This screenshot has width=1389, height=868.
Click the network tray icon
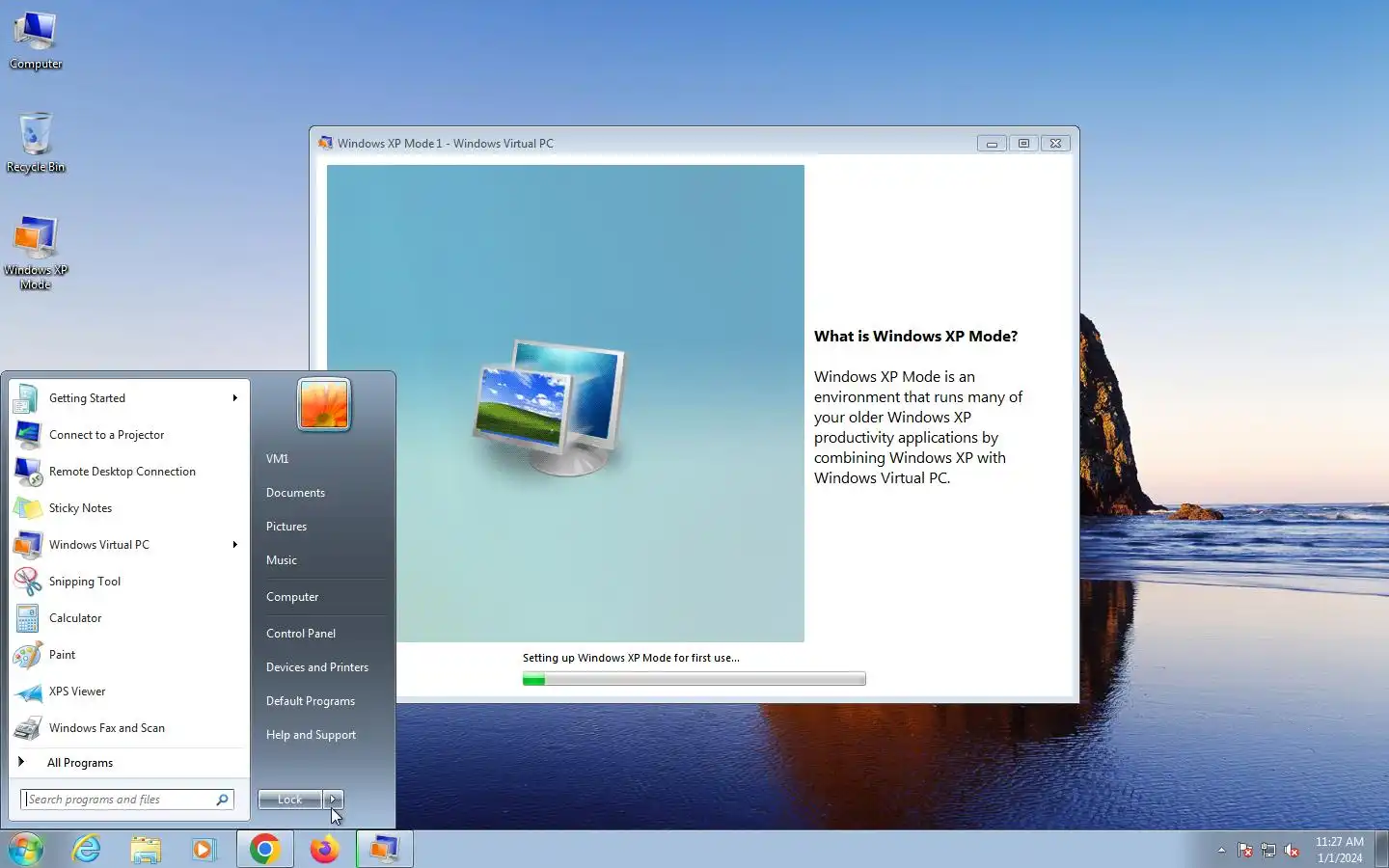(x=1268, y=850)
